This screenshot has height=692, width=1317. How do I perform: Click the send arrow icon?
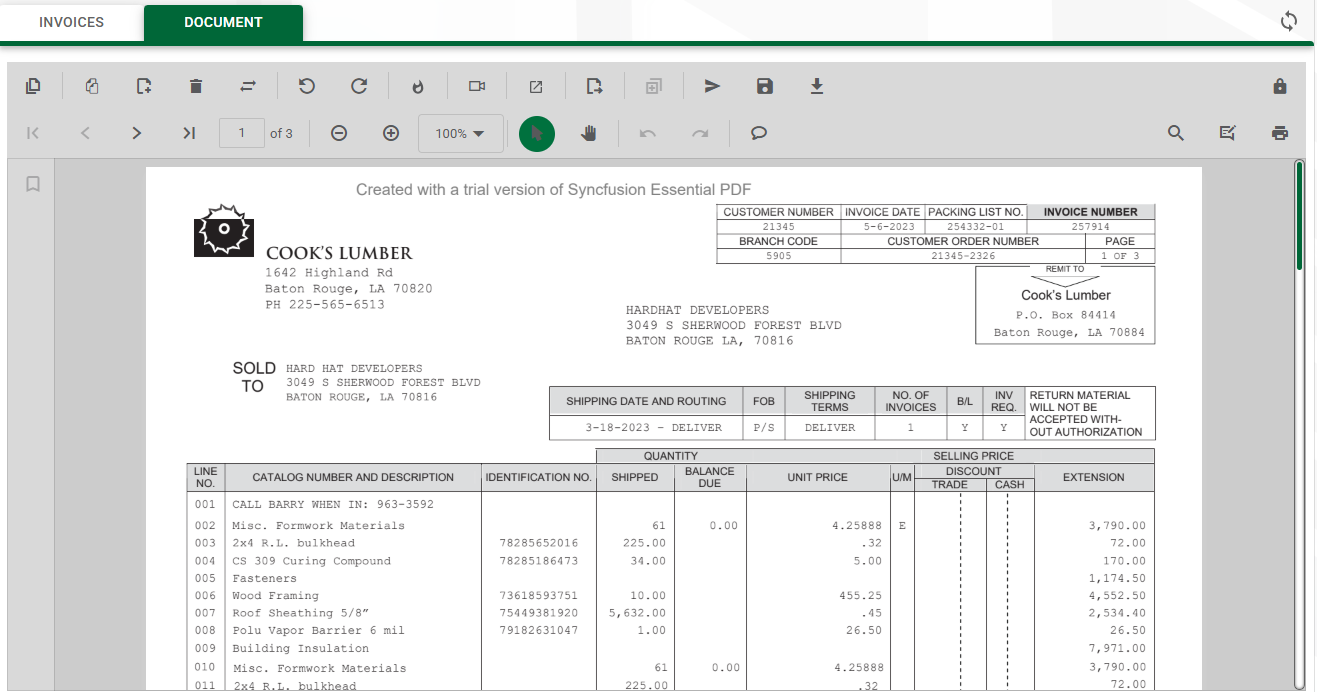(712, 86)
